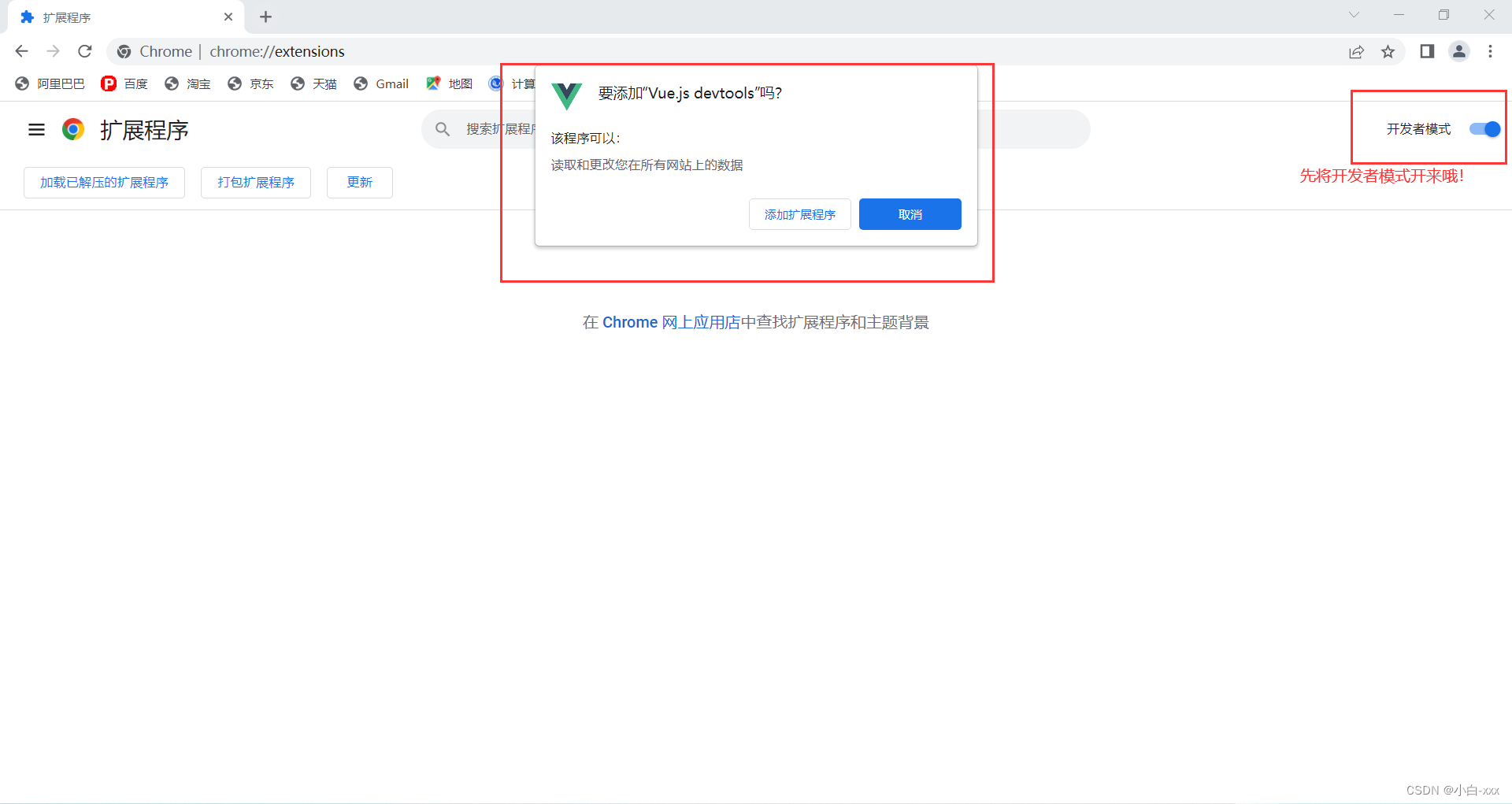Click the Vue.js logo in the dialog
The height and width of the screenshot is (804, 1512).
[566, 96]
